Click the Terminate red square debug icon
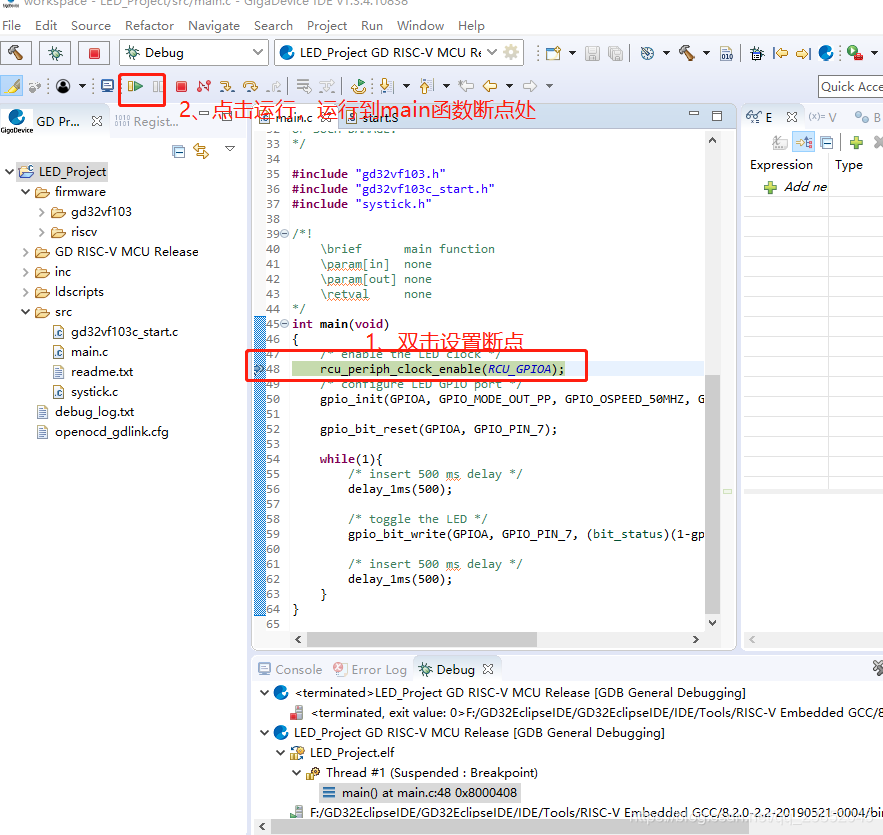The width and height of the screenshot is (883, 835). 181,87
